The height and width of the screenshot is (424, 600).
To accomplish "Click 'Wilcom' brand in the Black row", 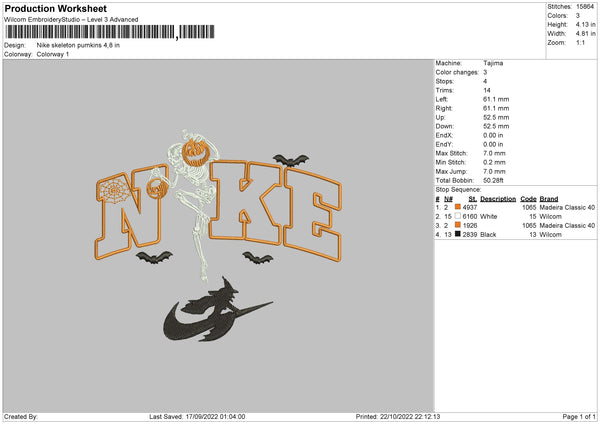I will click(550, 235).
